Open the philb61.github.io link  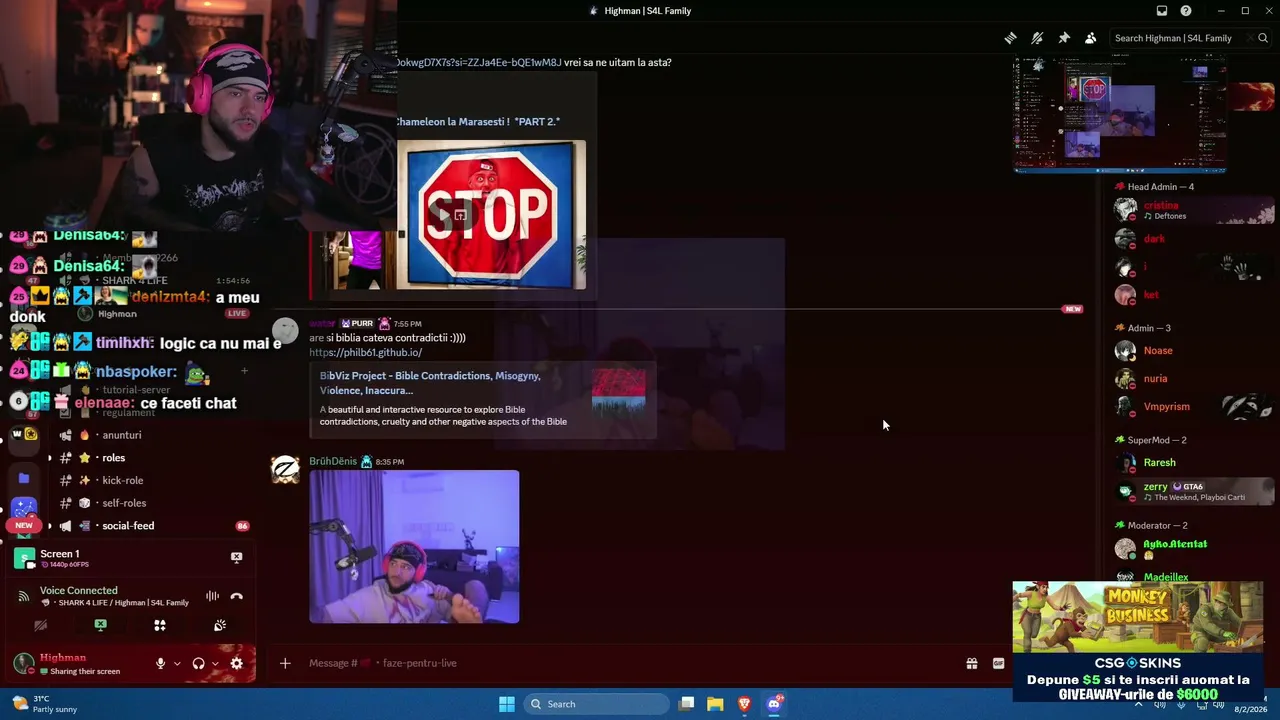365,352
